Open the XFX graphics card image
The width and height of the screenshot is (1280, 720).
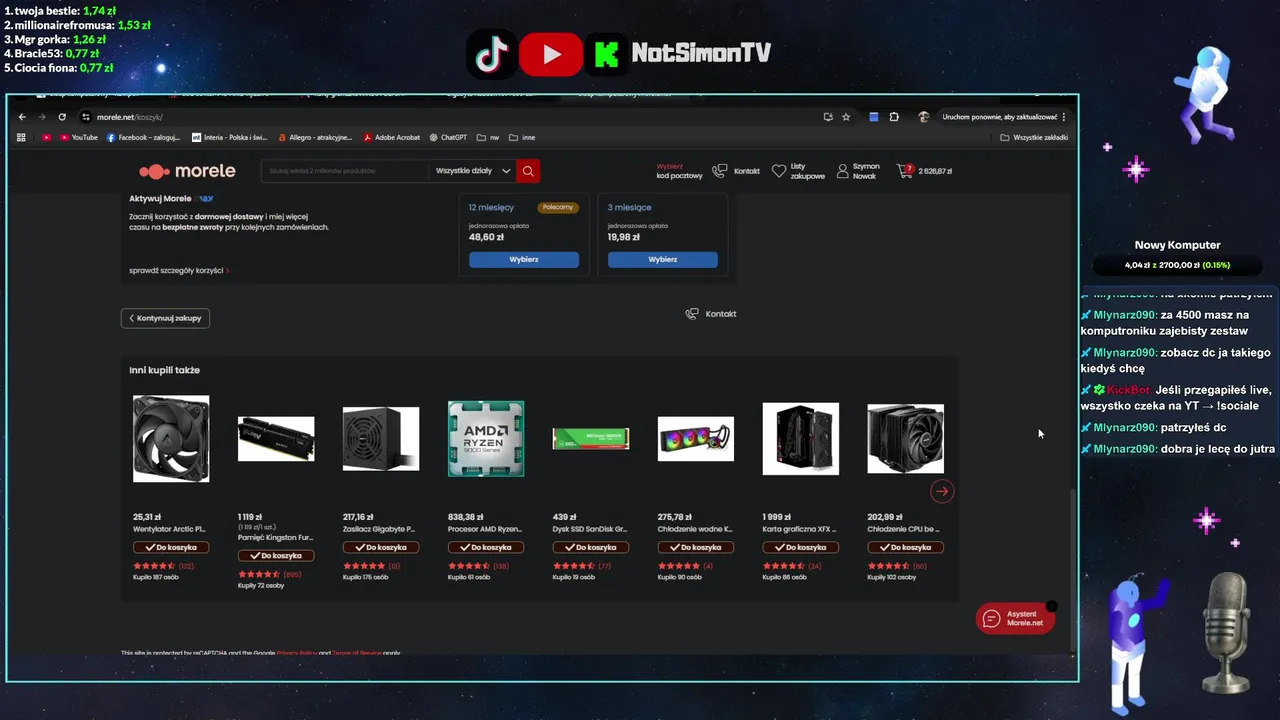point(801,439)
